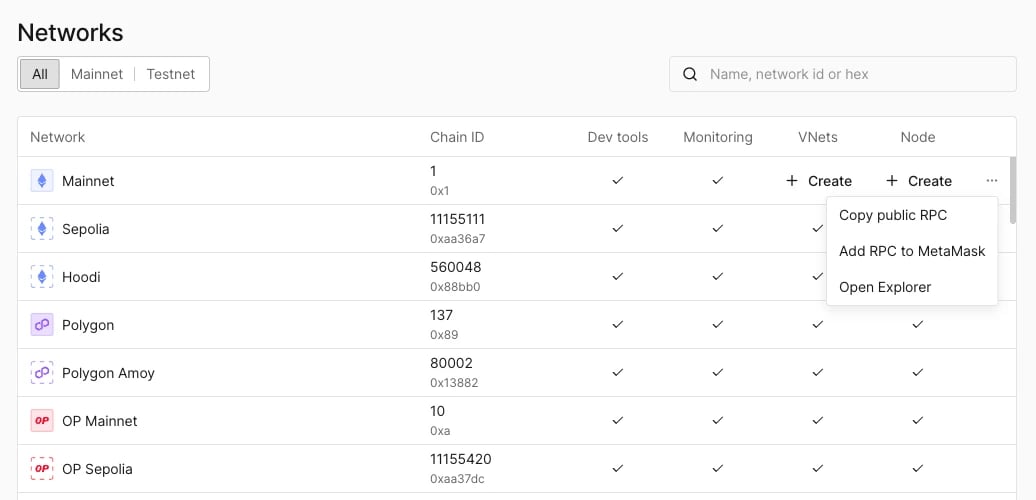
Task: Click Monitoring checkmark in Hoodi row
Action: (718, 277)
